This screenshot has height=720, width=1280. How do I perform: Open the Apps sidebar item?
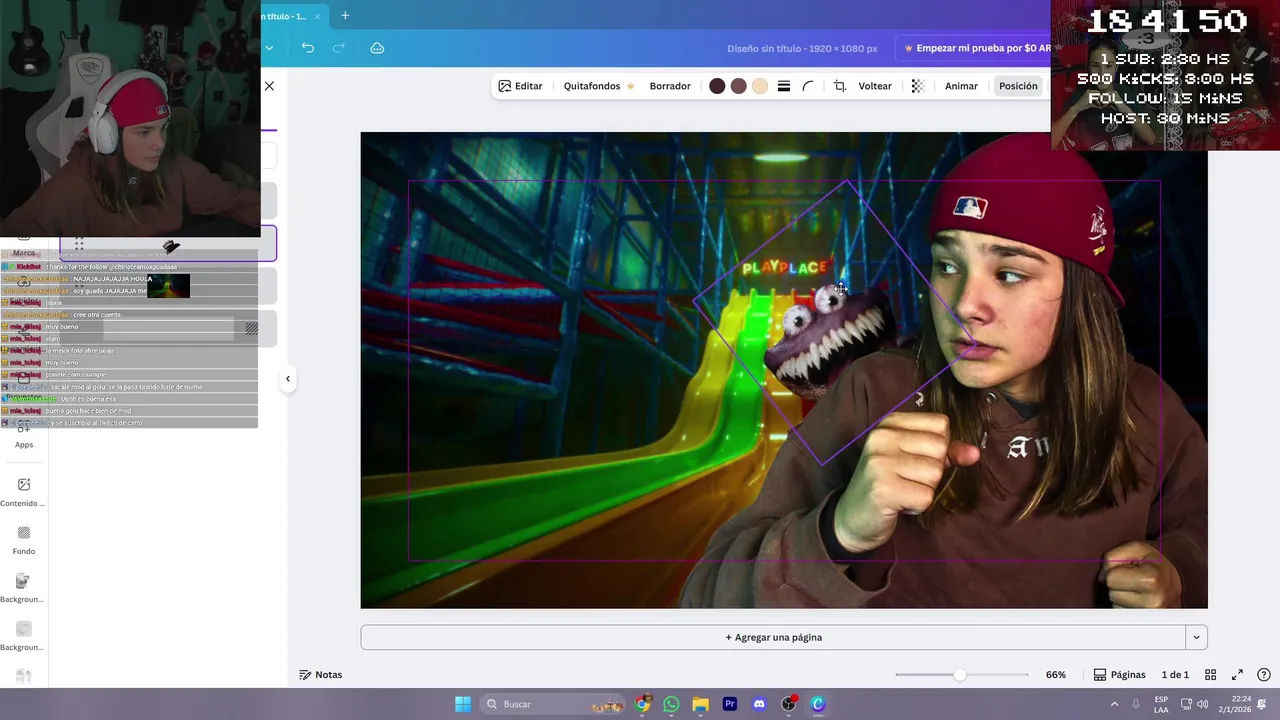tap(24, 436)
